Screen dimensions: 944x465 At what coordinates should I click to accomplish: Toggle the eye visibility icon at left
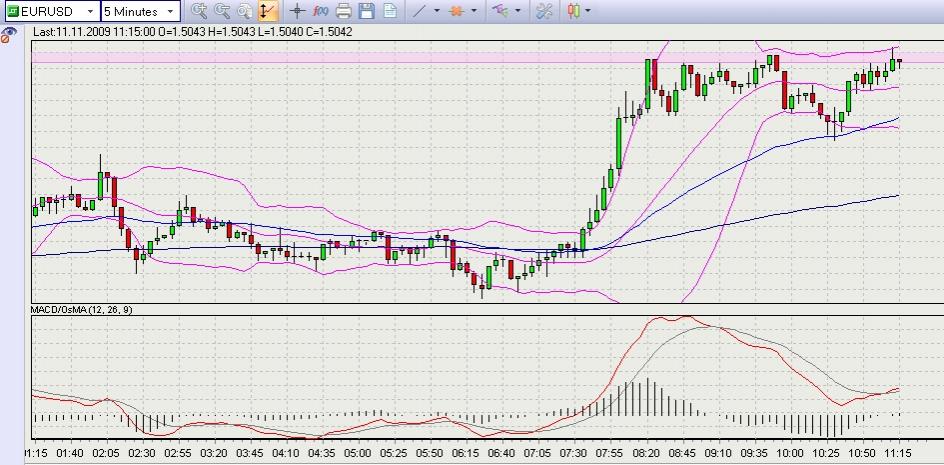click(10, 33)
